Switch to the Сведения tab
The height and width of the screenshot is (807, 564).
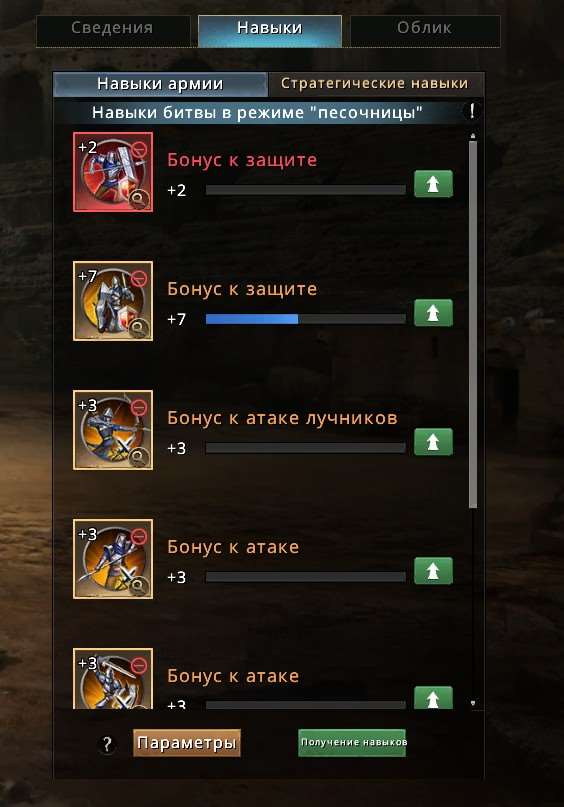pos(113,29)
